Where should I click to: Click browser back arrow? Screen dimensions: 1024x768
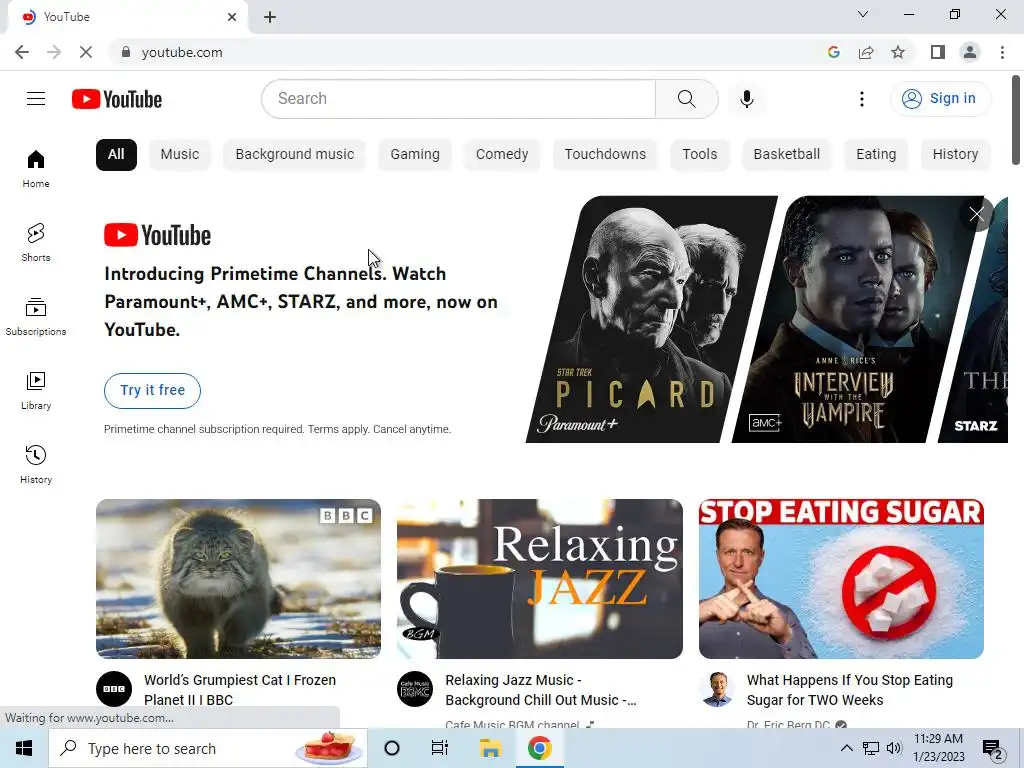pyautogui.click(x=22, y=52)
